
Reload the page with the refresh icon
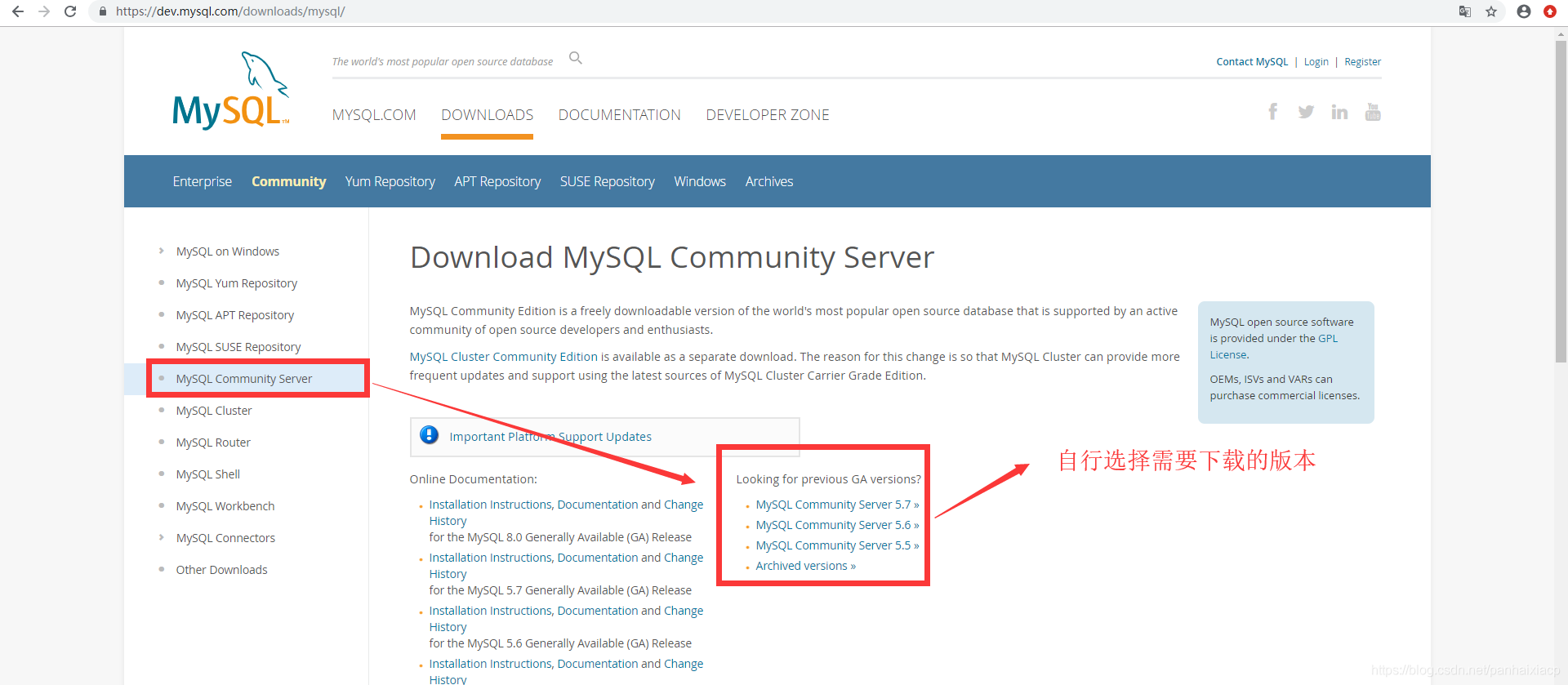pos(70,11)
